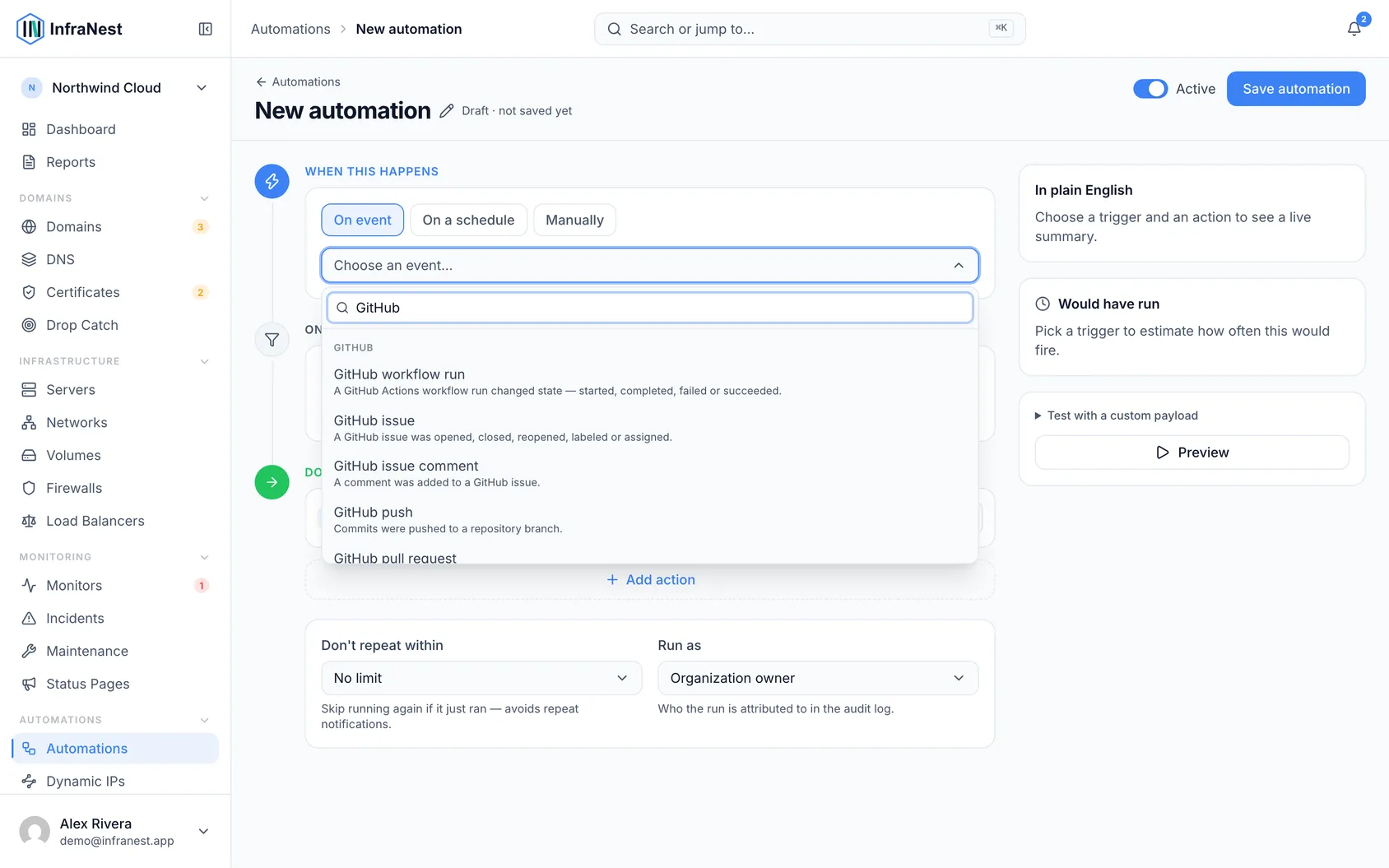Click the Incidents warning triangle icon
The image size is (1389, 868).
pyautogui.click(x=29, y=618)
